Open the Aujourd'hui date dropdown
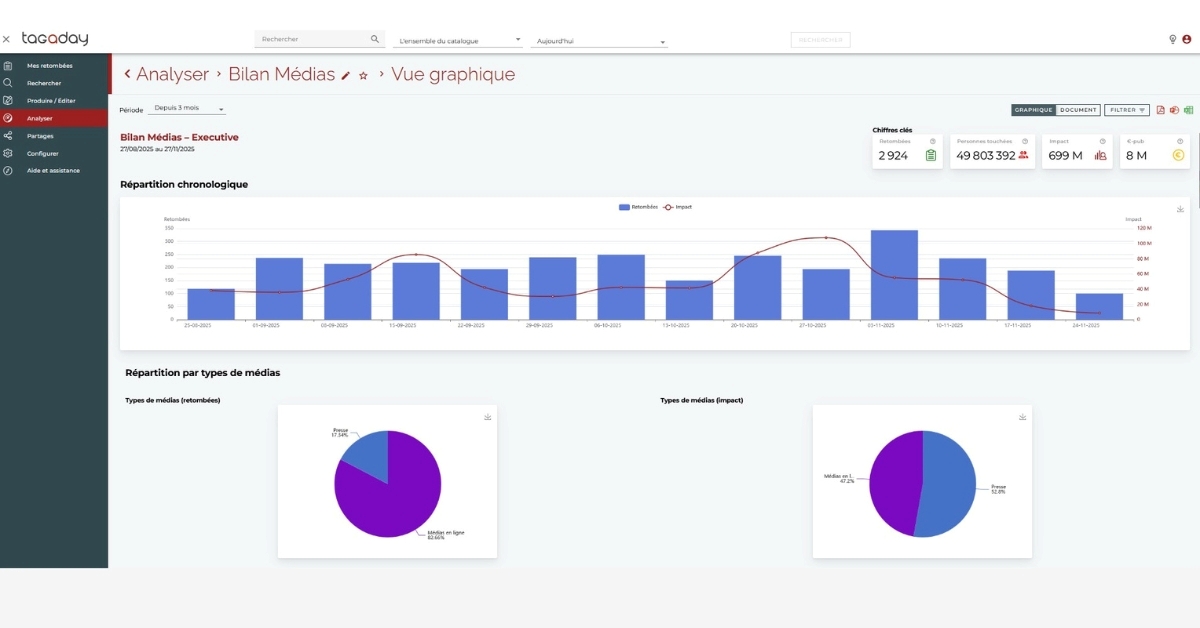This screenshot has width=1200, height=628. point(600,42)
